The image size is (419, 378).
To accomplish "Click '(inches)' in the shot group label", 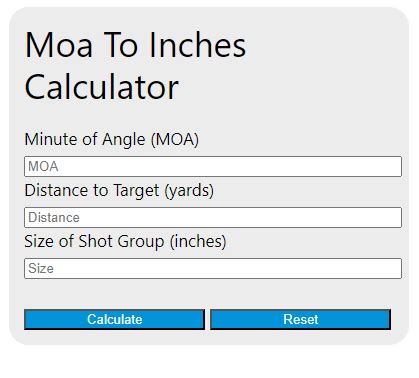I will pyautogui.click(x=198, y=242).
